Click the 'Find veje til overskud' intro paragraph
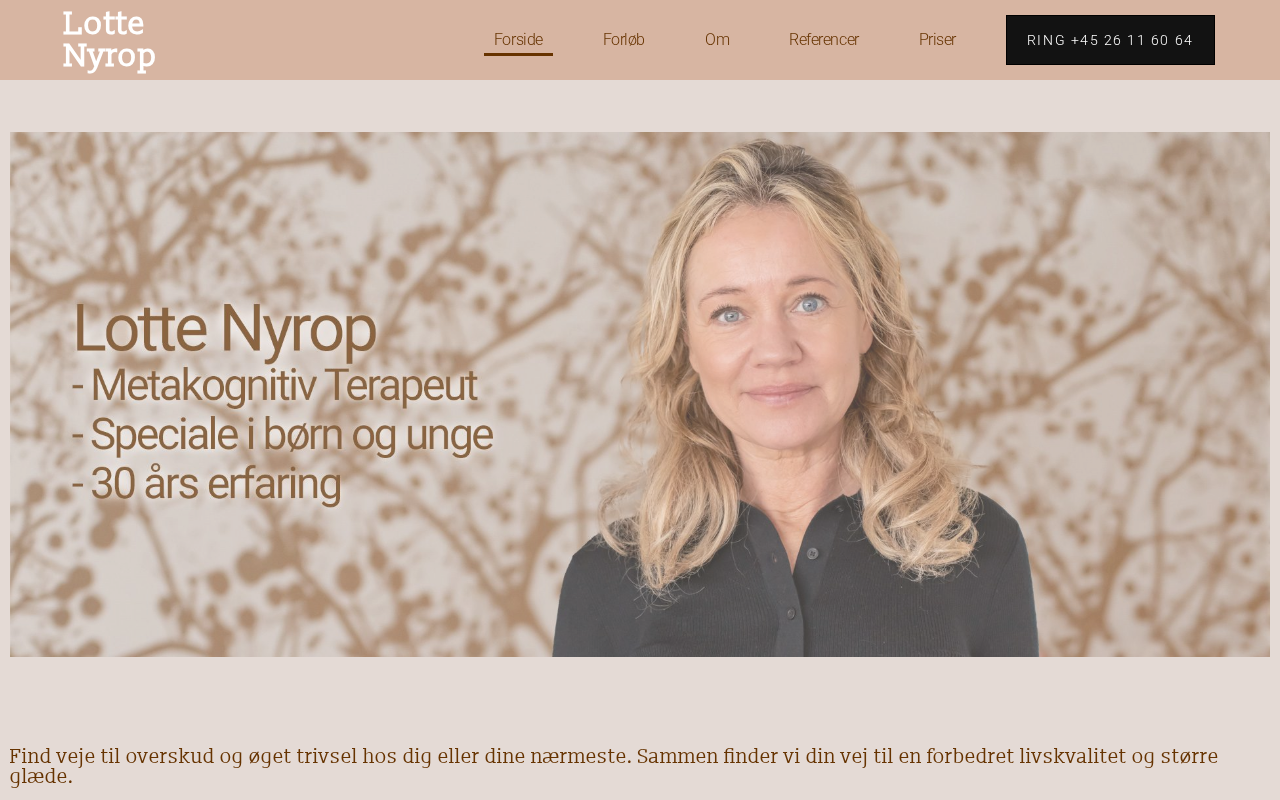The height and width of the screenshot is (800, 1280). (614, 766)
